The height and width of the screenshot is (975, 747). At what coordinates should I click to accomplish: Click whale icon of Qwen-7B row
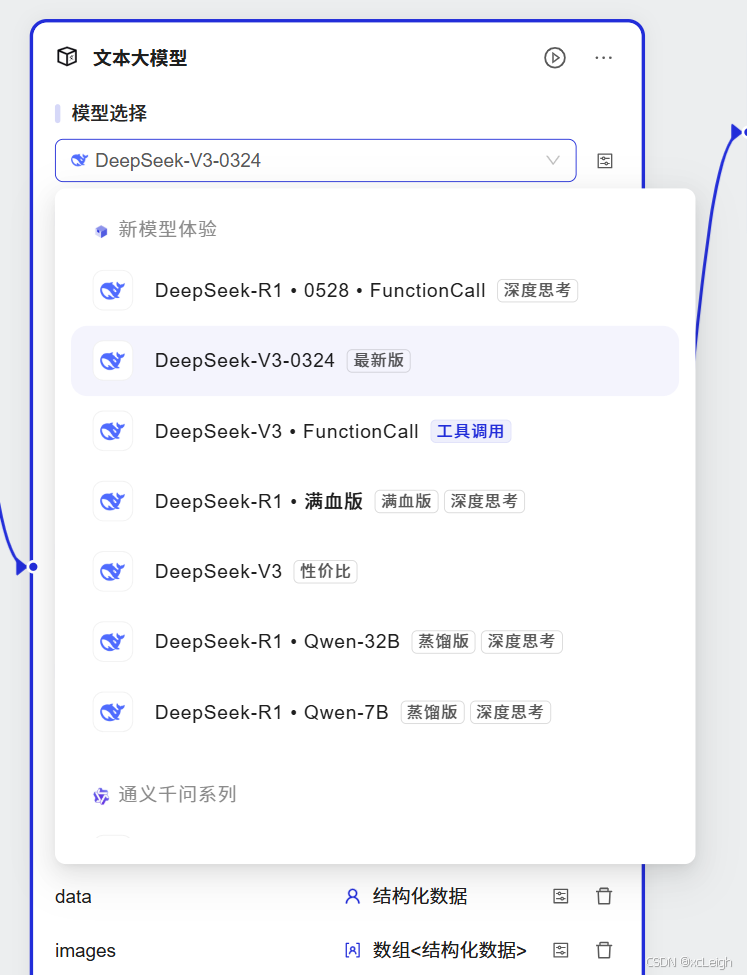[x=113, y=712]
